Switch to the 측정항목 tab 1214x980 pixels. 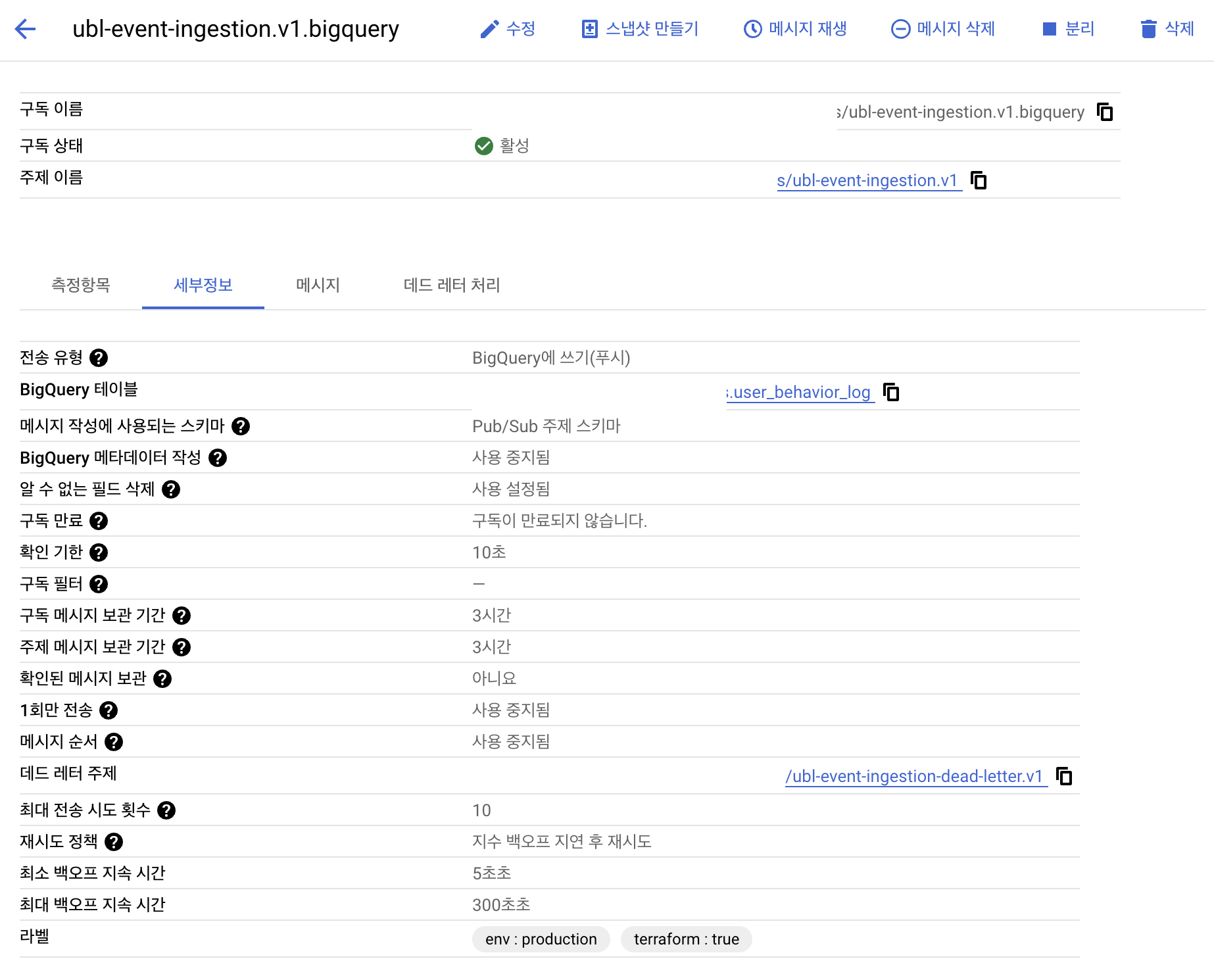81,285
